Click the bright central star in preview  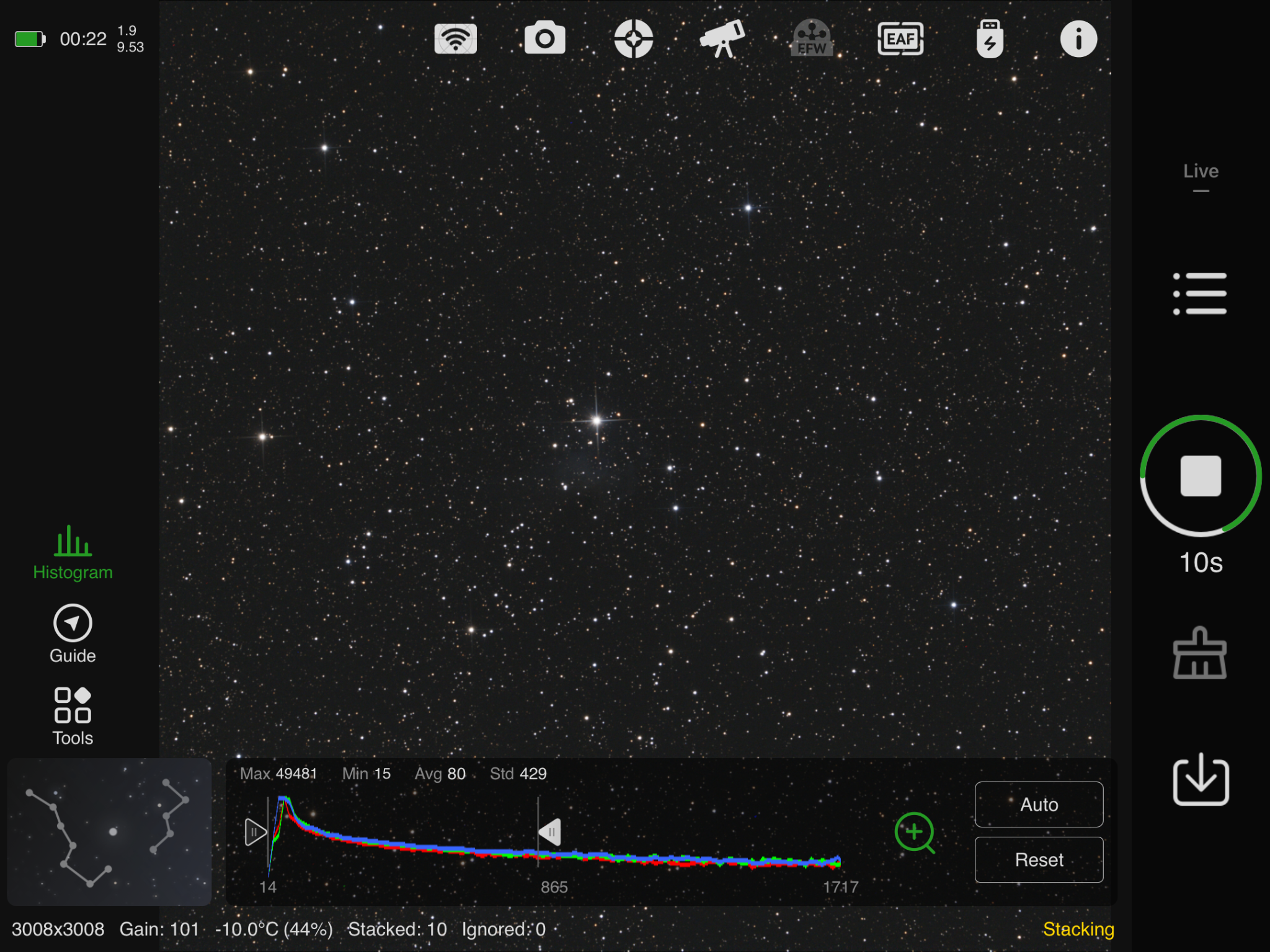[x=597, y=421]
